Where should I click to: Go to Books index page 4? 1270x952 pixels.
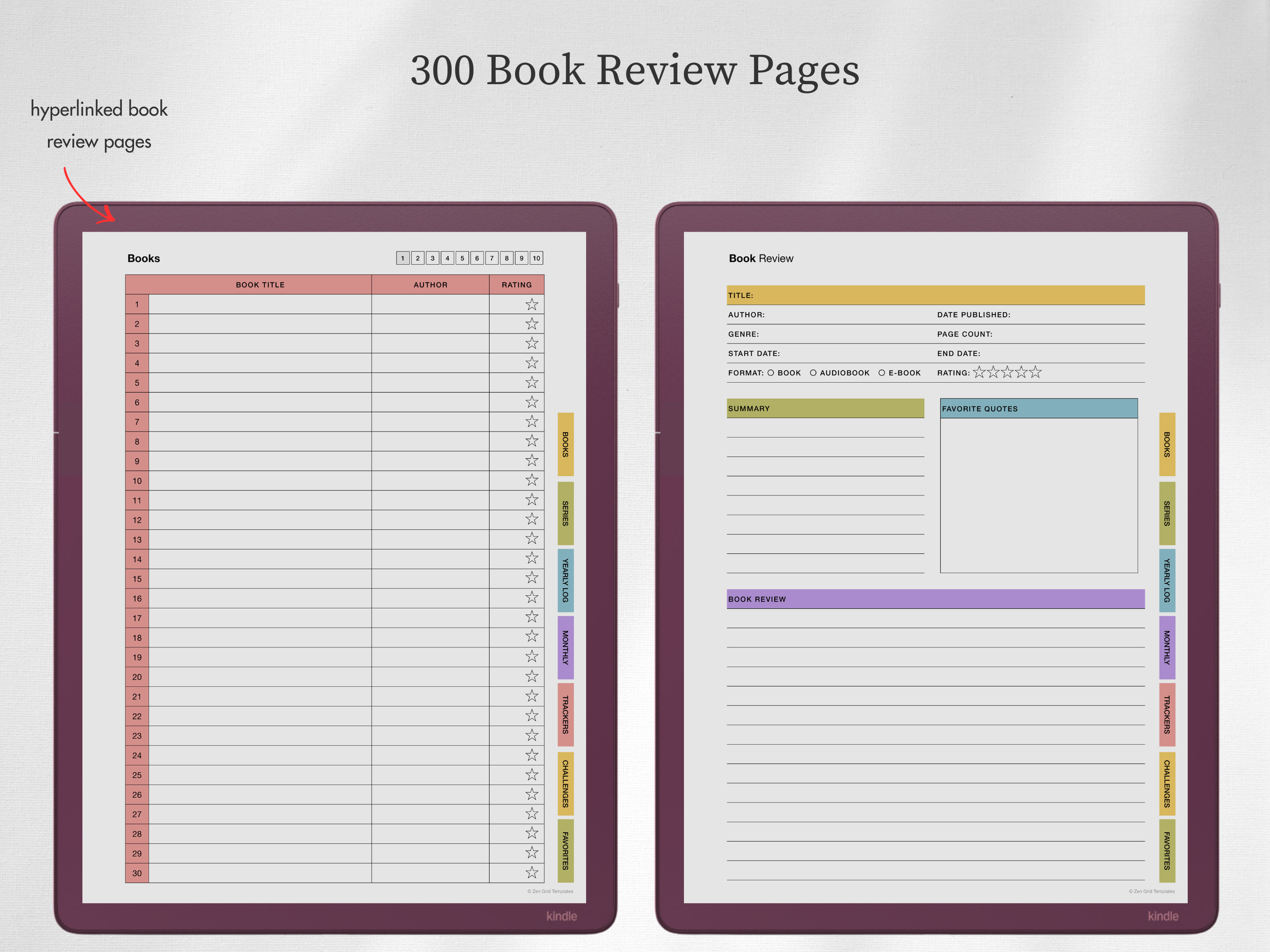(447, 258)
